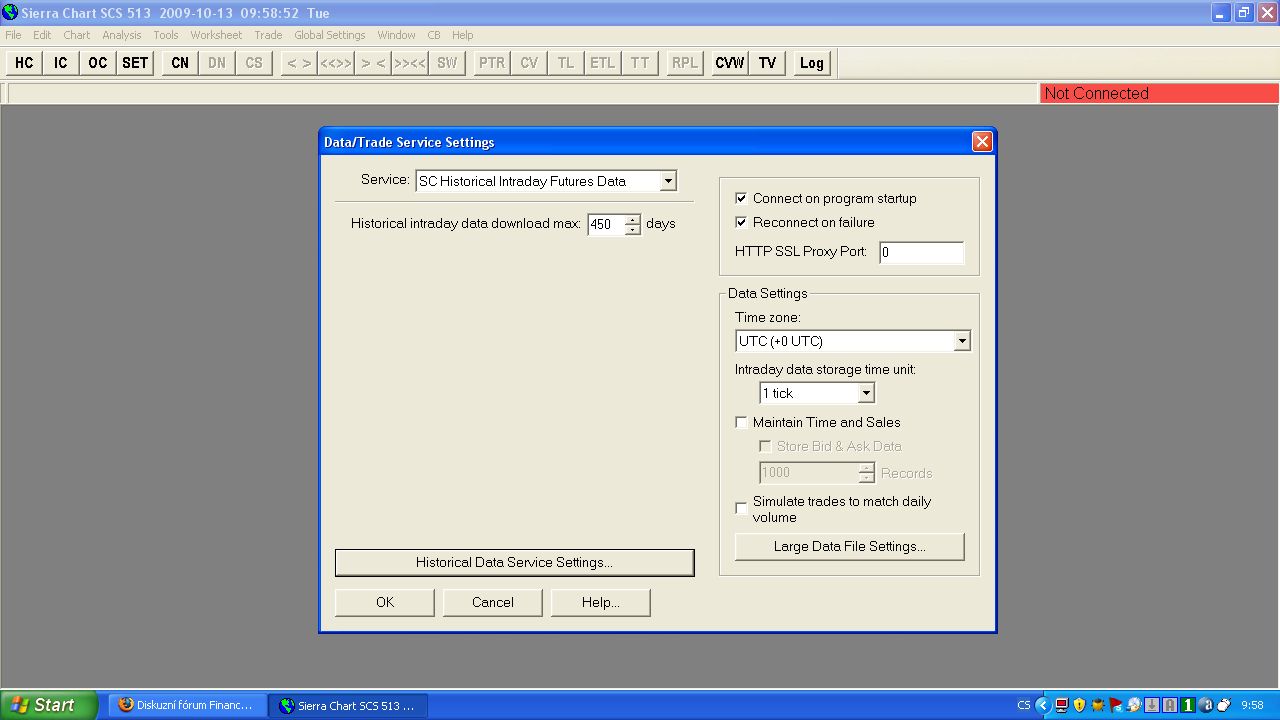1280x720 pixels.
Task: Click the '>><<' toolbar button
Action: pos(410,63)
